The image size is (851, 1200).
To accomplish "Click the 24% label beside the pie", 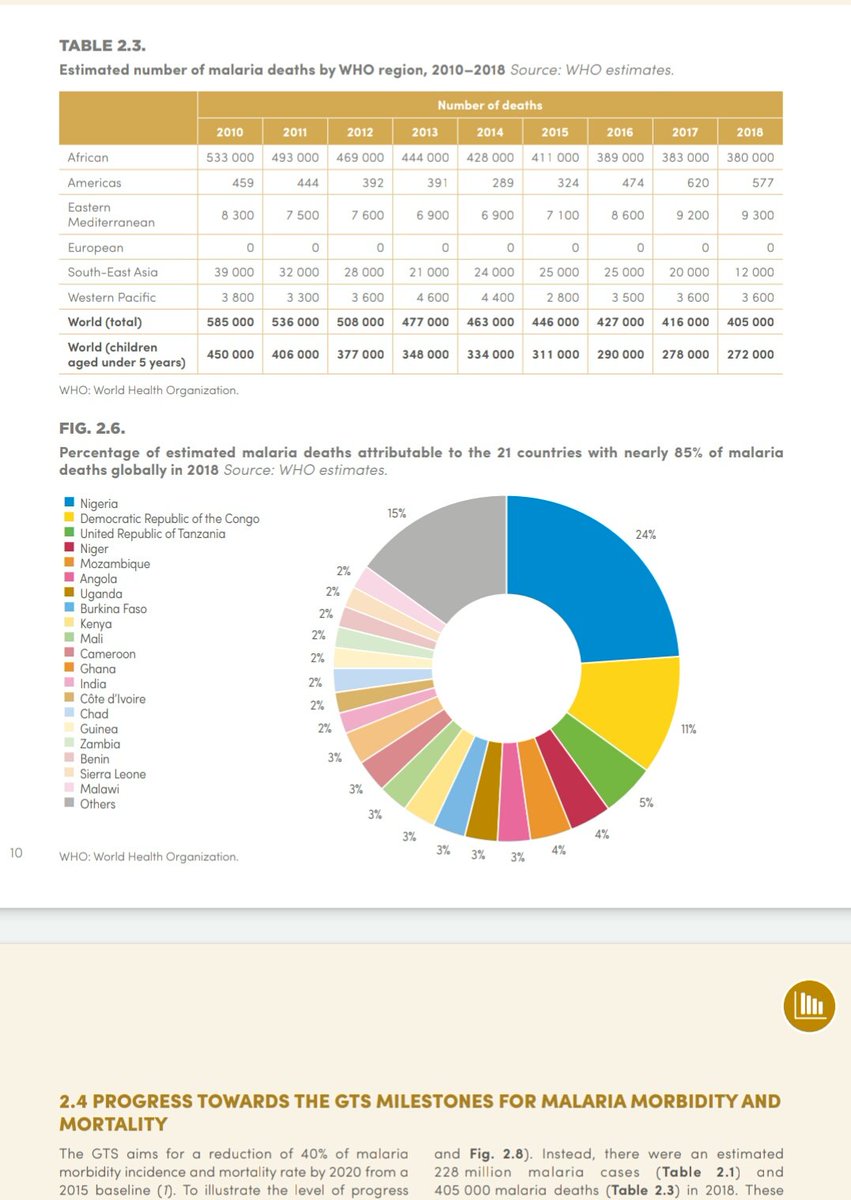I will tap(646, 535).
